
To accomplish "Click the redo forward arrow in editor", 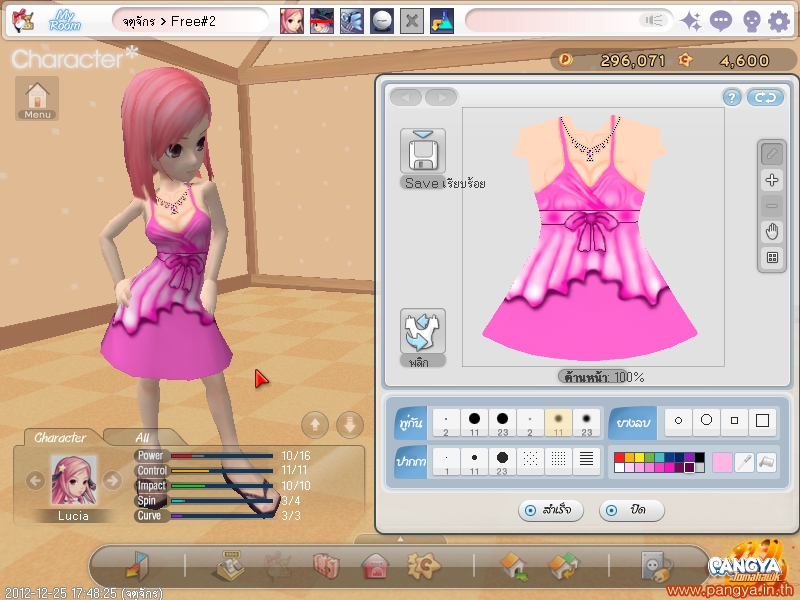I will pyautogui.click(x=441, y=97).
